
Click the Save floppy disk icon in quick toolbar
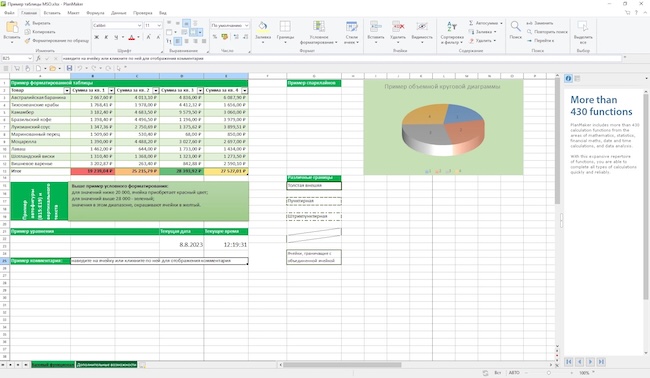(69, 68)
